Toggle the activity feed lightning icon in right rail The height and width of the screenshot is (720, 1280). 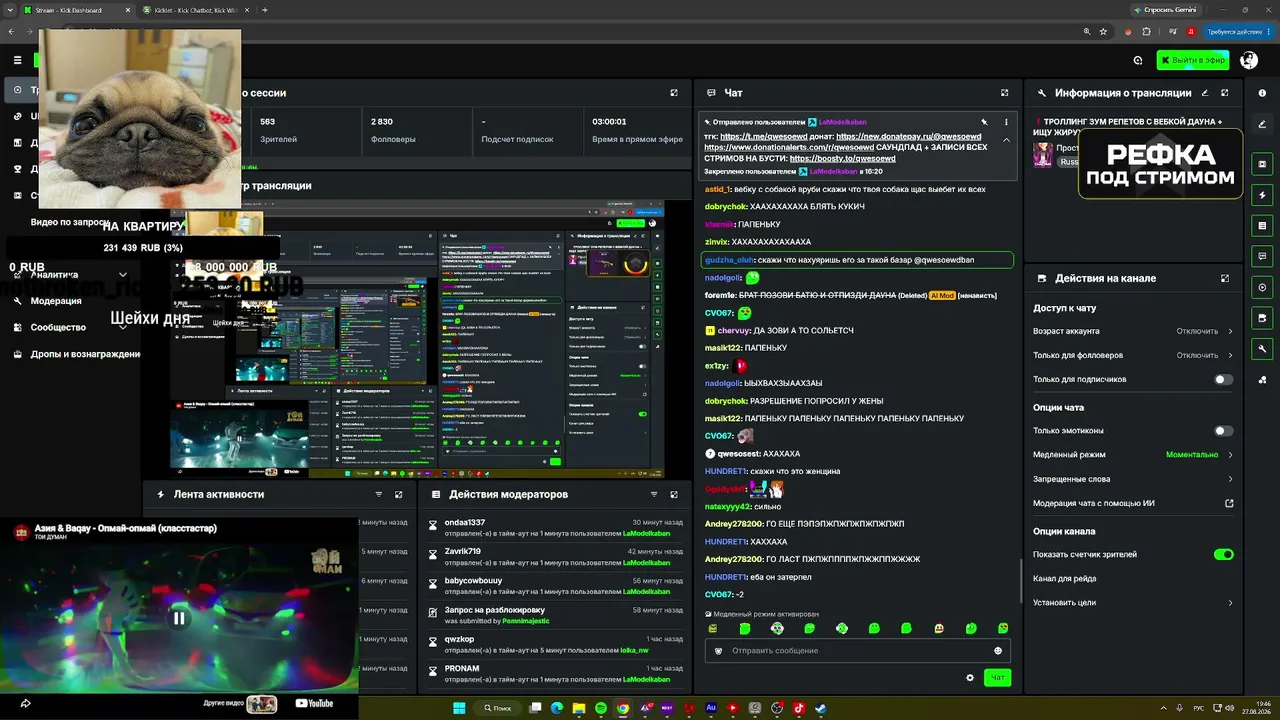coord(1262,195)
